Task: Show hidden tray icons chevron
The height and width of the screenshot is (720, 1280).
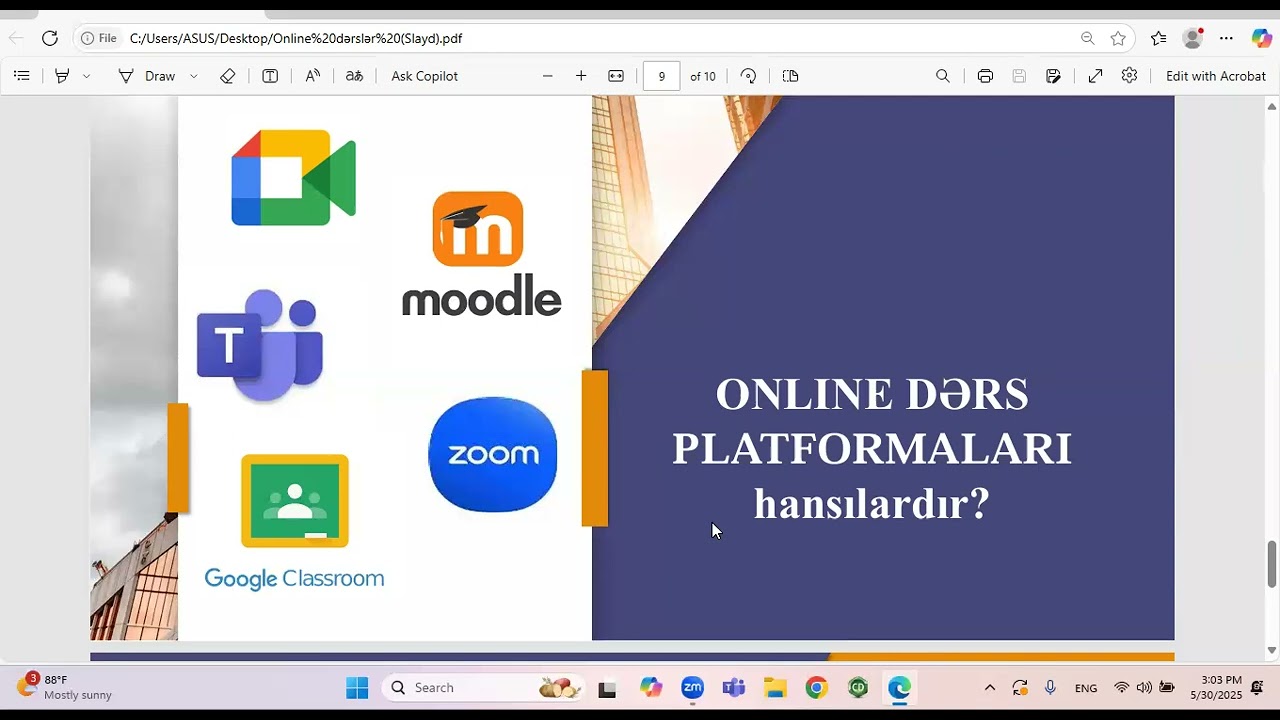Action: (990, 688)
